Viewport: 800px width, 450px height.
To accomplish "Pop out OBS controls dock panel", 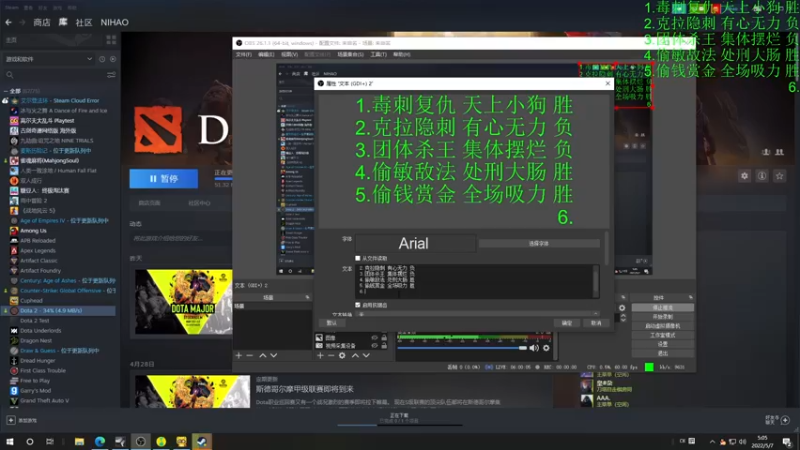I will 690,297.
